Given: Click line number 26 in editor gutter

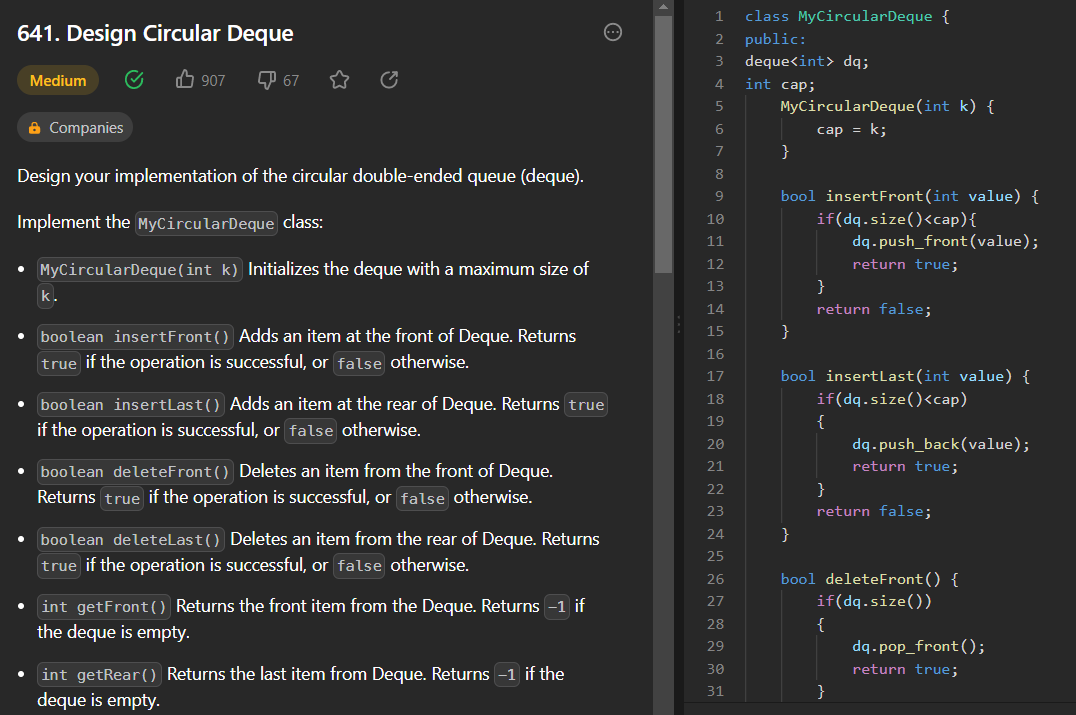Looking at the screenshot, I should point(714,579).
